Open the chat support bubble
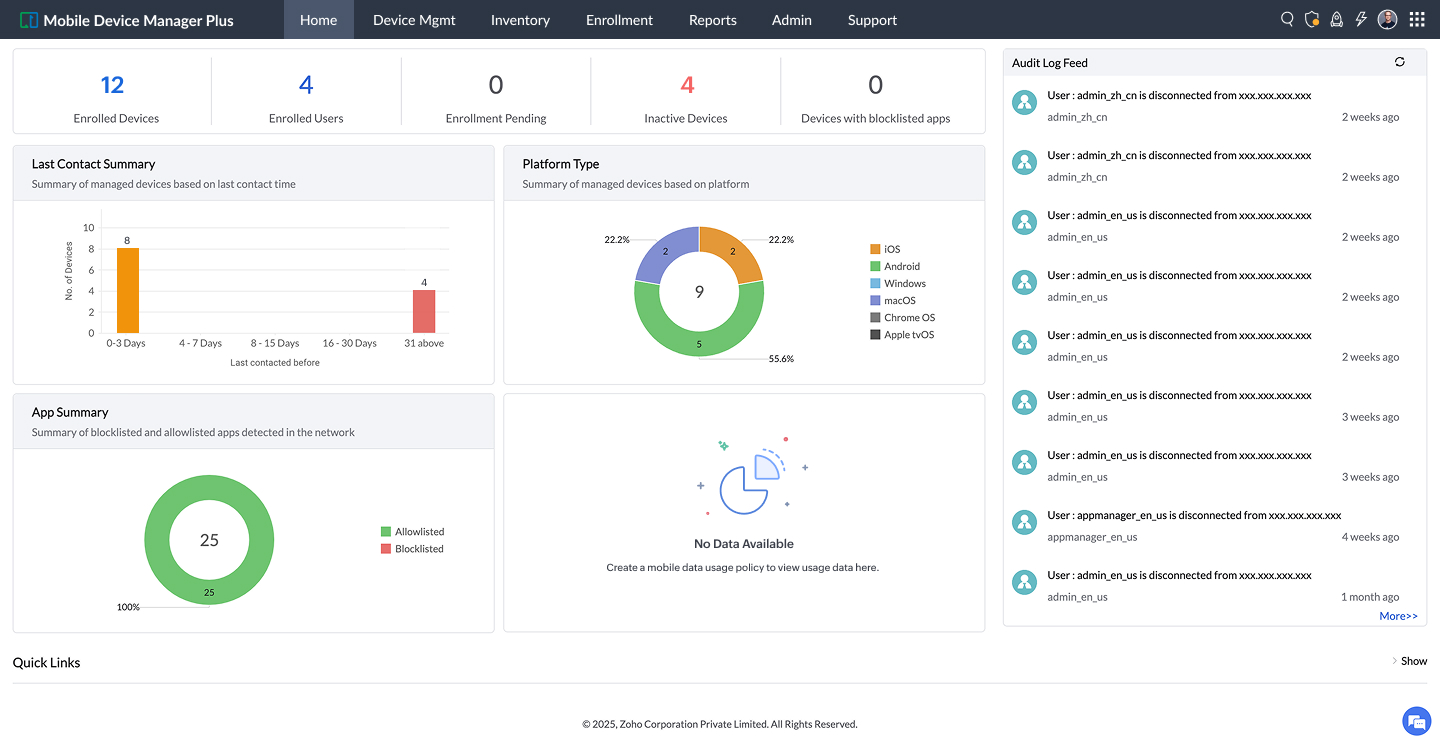The image size is (1440, 744). pyautogui.click(x=1416, y=720)
